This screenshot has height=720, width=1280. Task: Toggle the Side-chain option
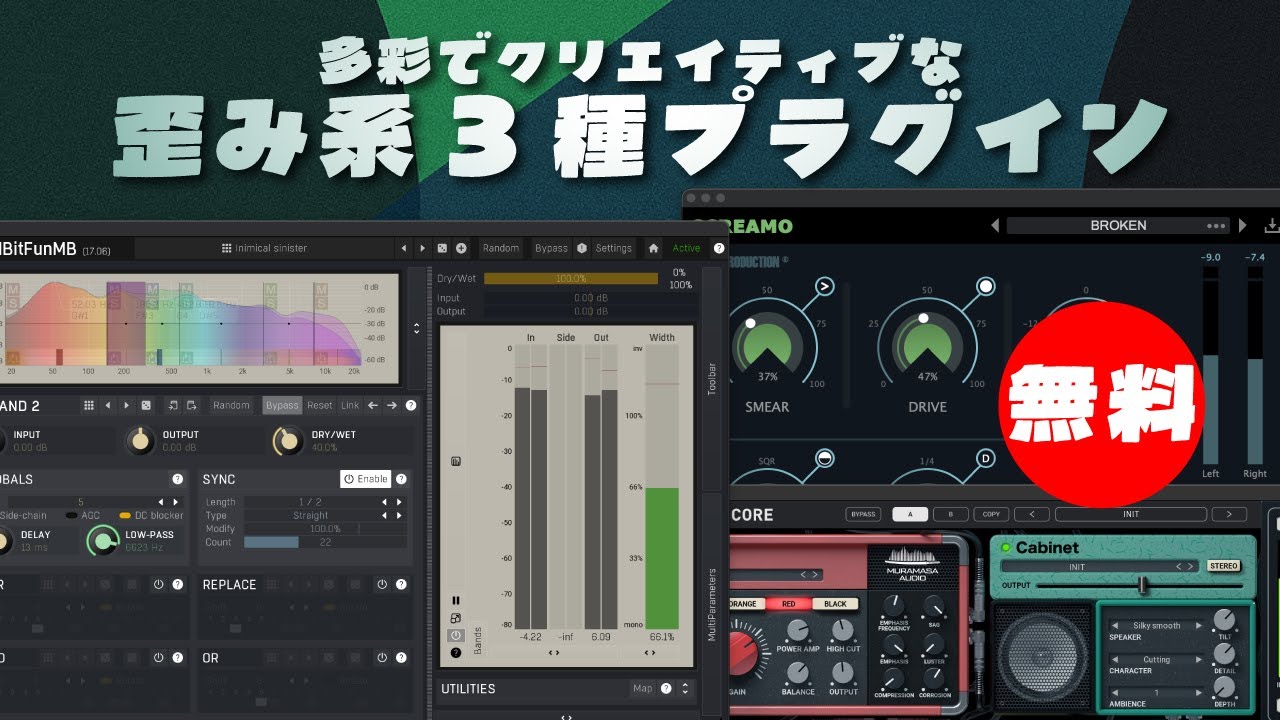pyautogui.click(x=22, y=515)
